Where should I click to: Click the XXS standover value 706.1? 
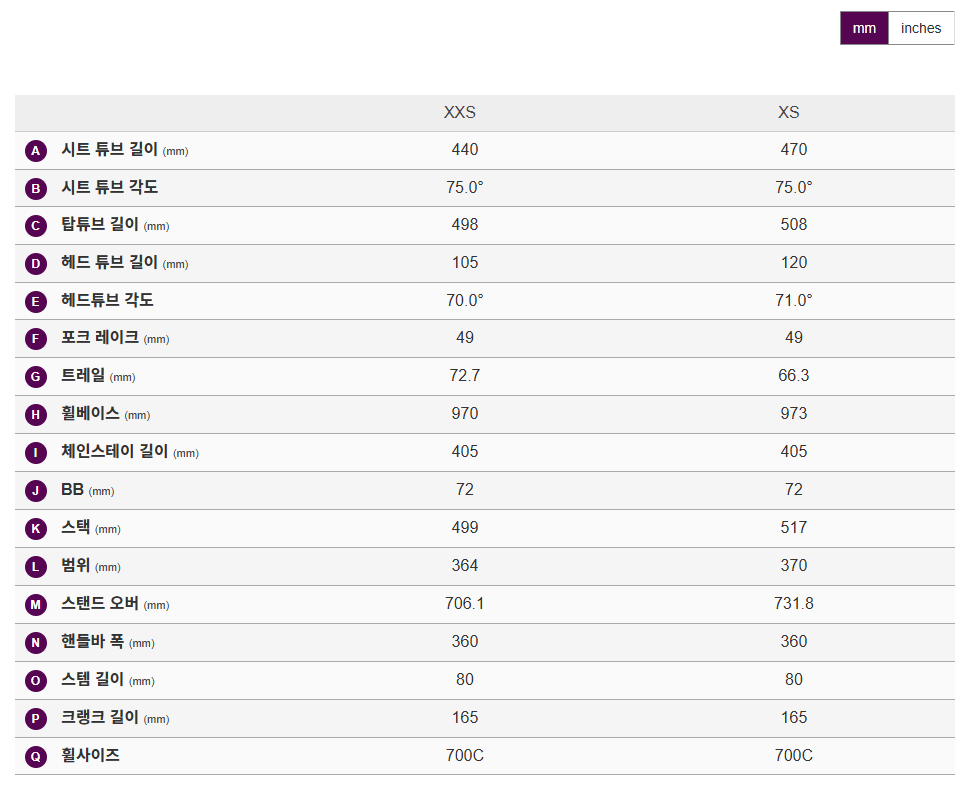click(x=465, y=604)
